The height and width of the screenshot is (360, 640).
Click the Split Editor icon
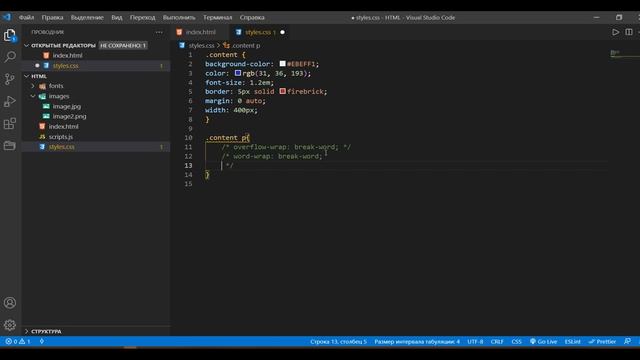629,32
